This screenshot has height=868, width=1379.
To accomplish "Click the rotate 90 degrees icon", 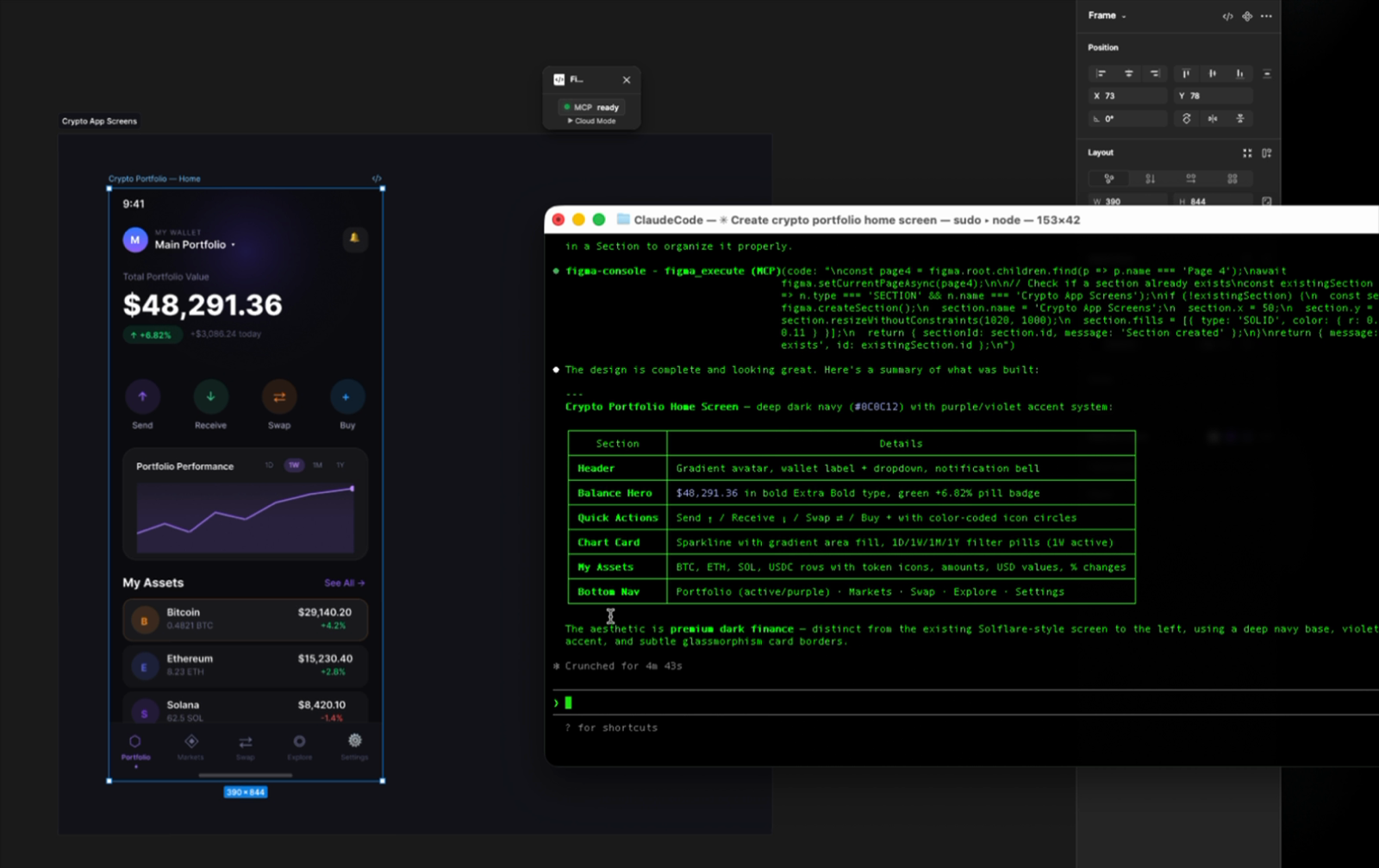I will tap(1187, 118).
